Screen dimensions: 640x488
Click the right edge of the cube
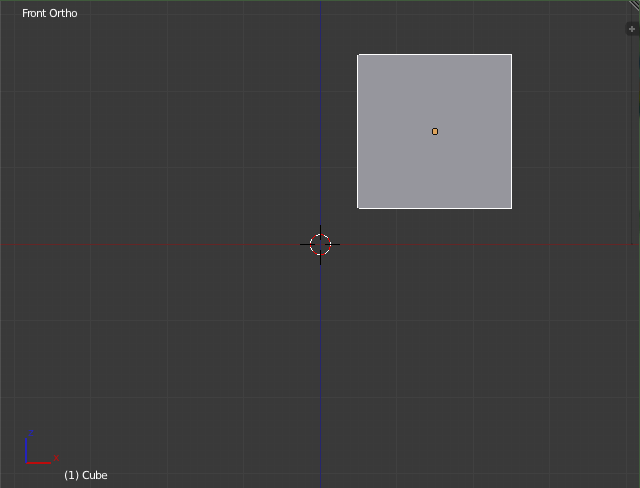click(511, 131)
